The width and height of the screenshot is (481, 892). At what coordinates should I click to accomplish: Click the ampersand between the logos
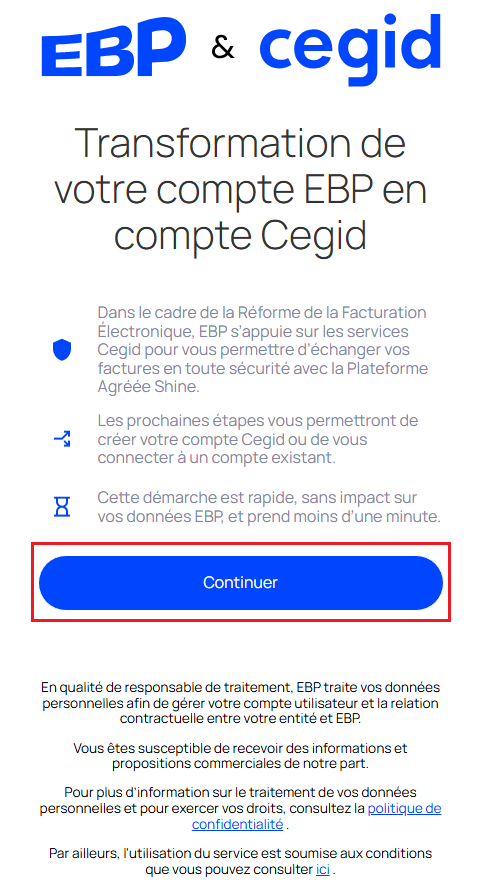[223, 48]
